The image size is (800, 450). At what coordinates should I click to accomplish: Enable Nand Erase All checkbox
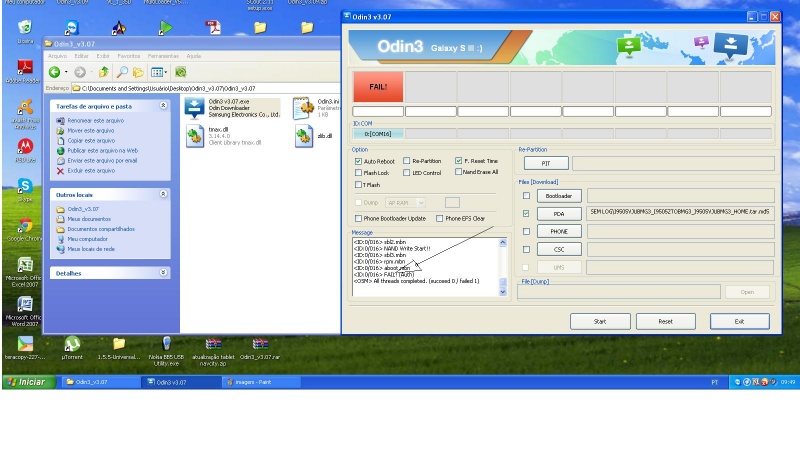click(458, 172)
